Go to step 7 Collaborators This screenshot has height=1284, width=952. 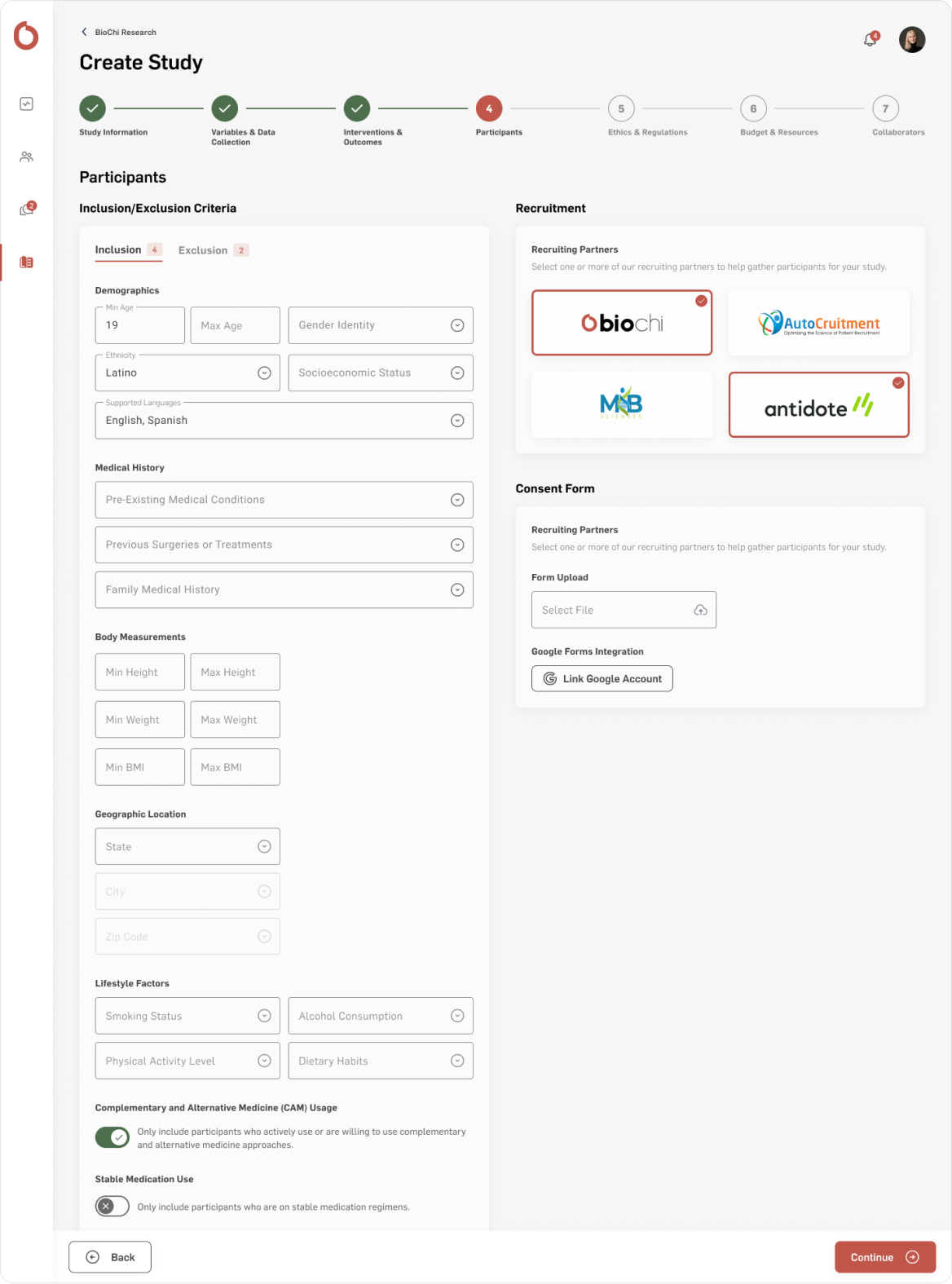tap(886, 108)
